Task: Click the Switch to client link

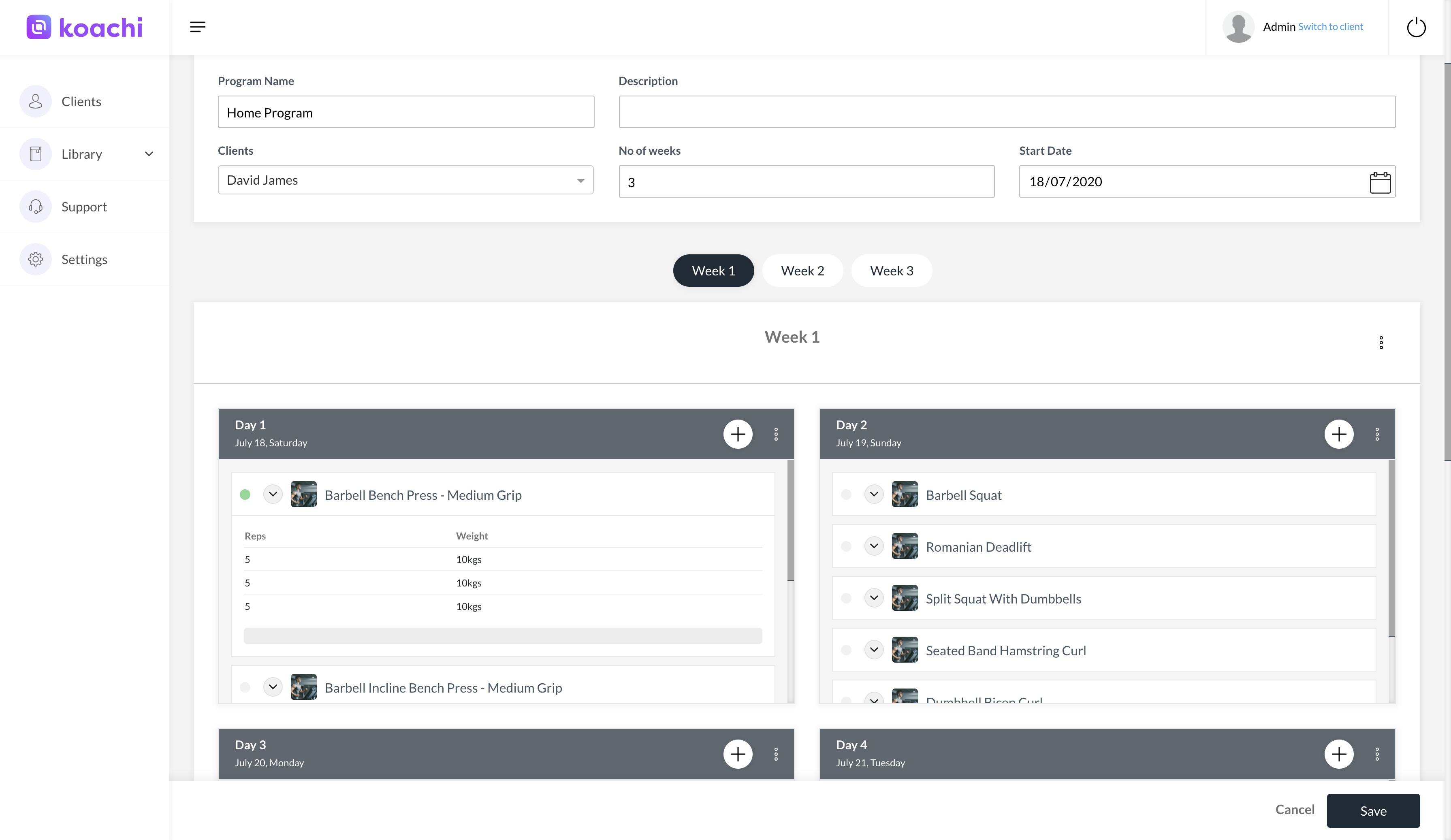Action: point(1330,26)
